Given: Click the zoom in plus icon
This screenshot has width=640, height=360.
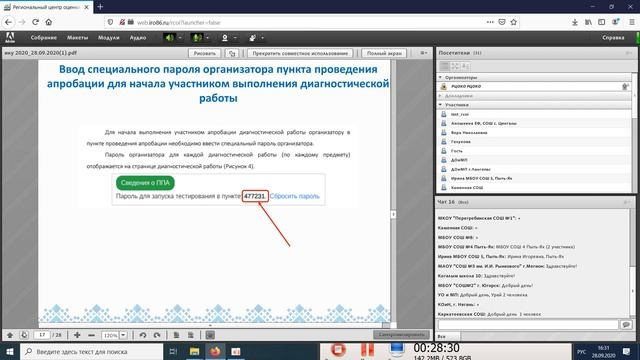Looking at the screenshot, I should pos(77,335).
